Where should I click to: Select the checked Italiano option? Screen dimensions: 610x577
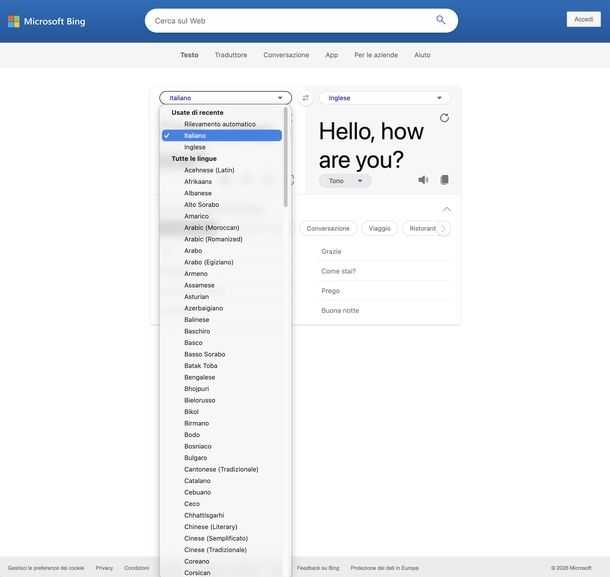coord(222,135)
